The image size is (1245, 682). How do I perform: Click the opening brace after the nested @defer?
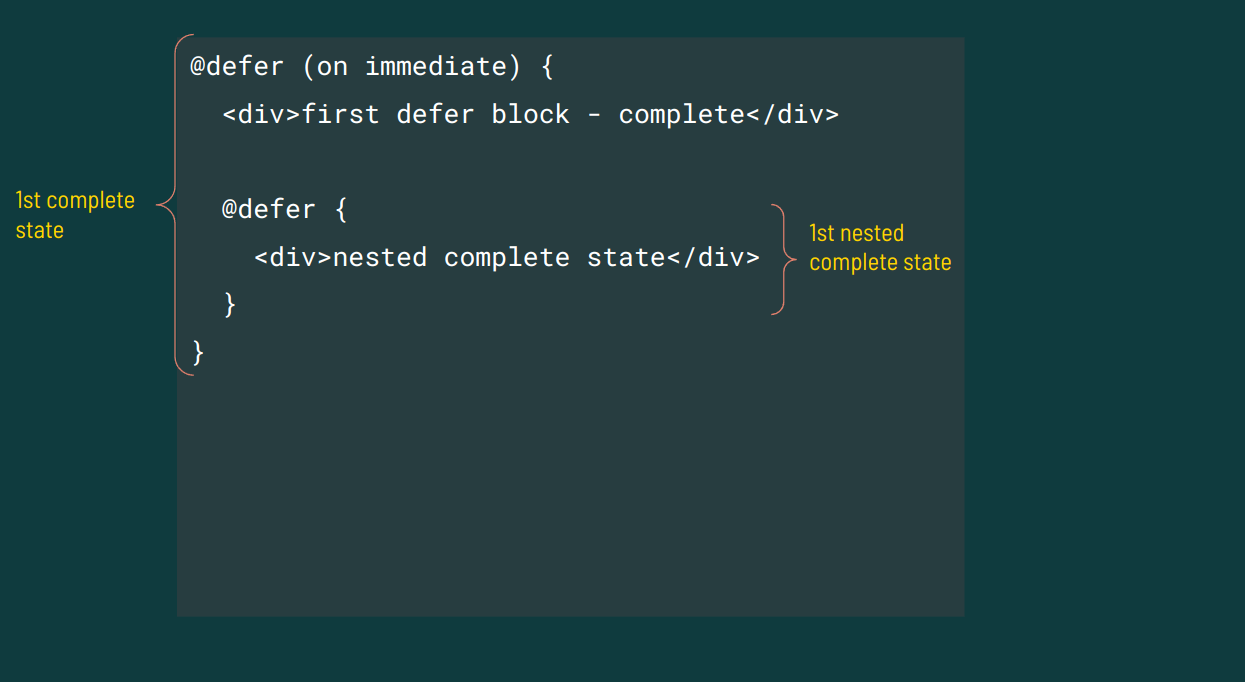coord(340,210)
